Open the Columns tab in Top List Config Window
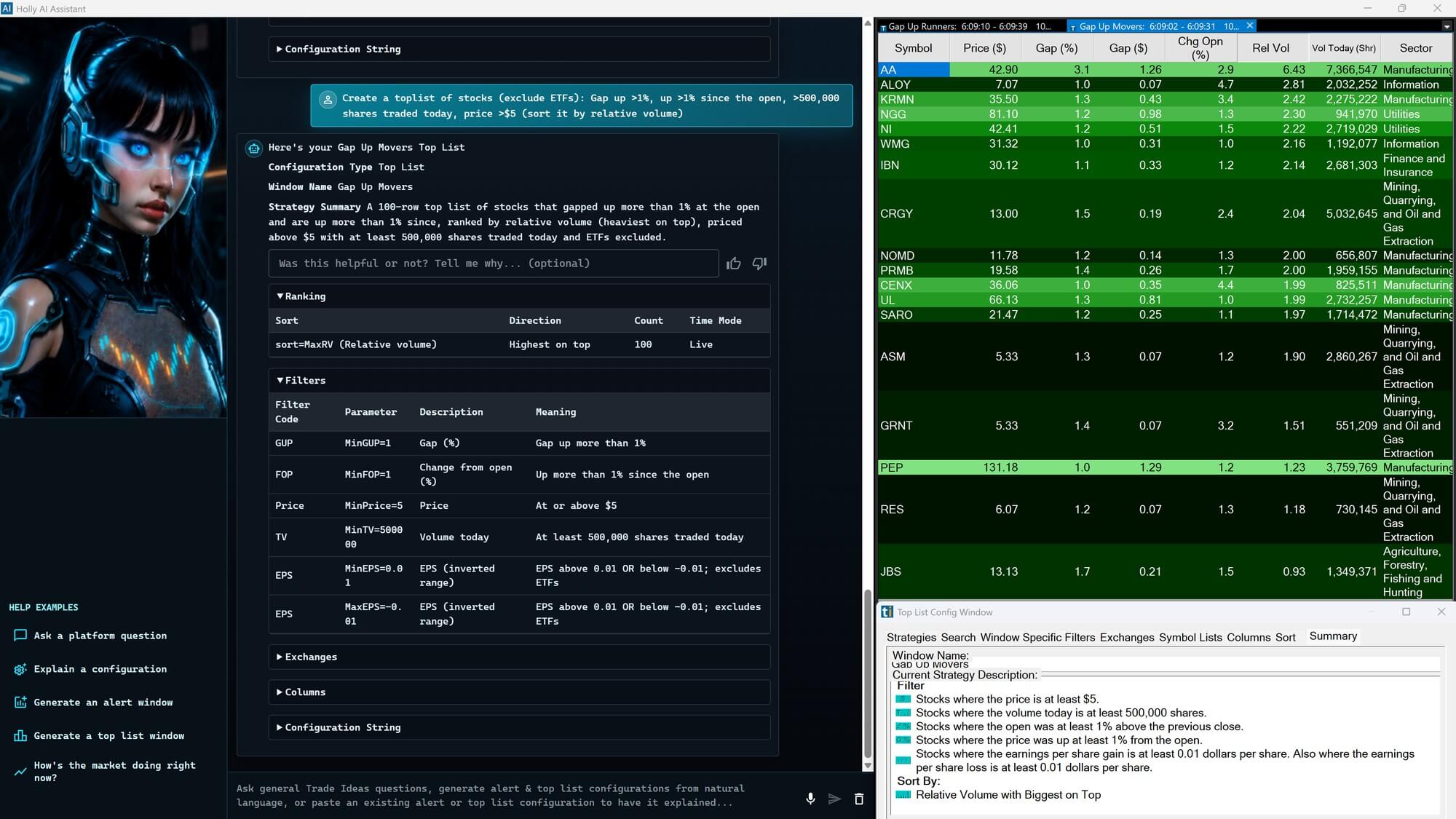Viewport: 1456px width, 819px height. (1249, 637)
